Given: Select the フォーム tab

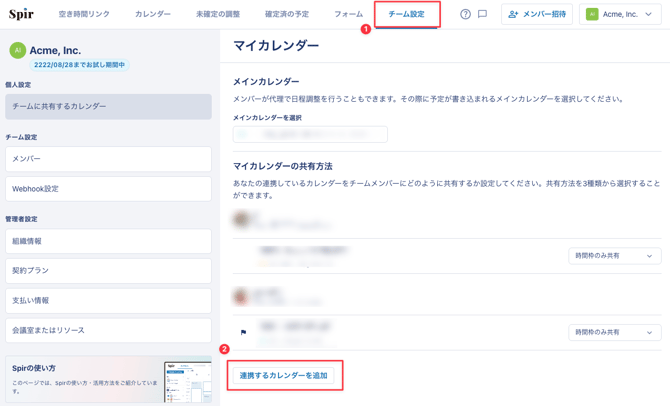Looking at the screenshot, I should pos(348,15).
